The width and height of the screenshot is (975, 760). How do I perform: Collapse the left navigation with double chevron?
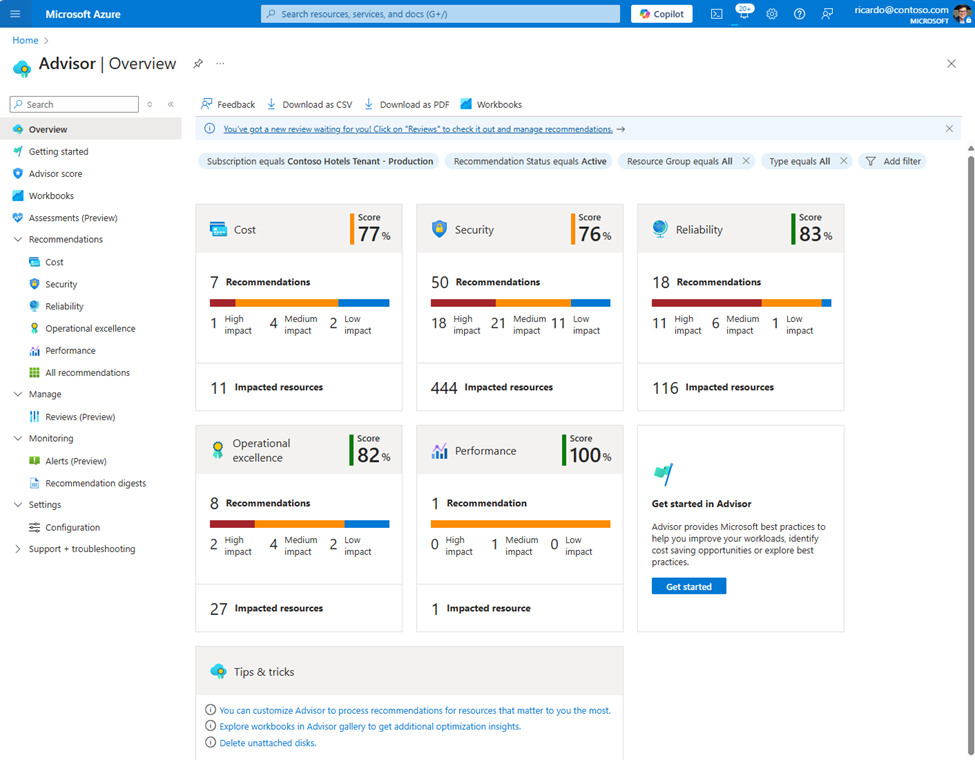point(170,104)
